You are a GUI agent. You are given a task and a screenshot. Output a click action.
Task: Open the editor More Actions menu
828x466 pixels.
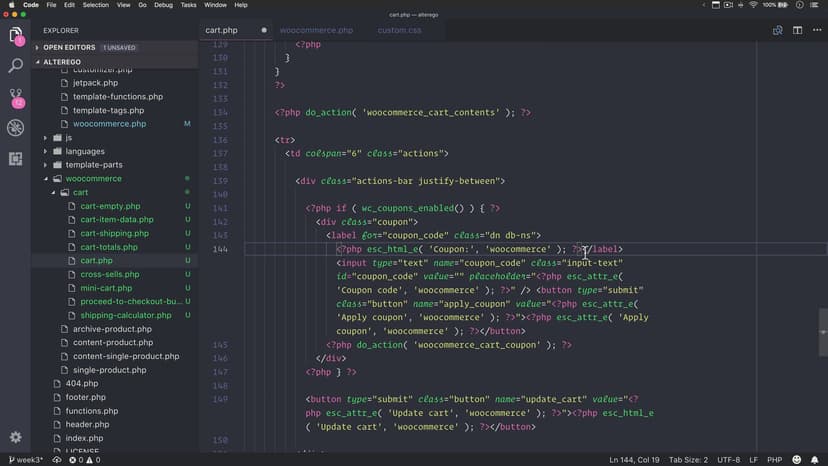coord(815,30)
